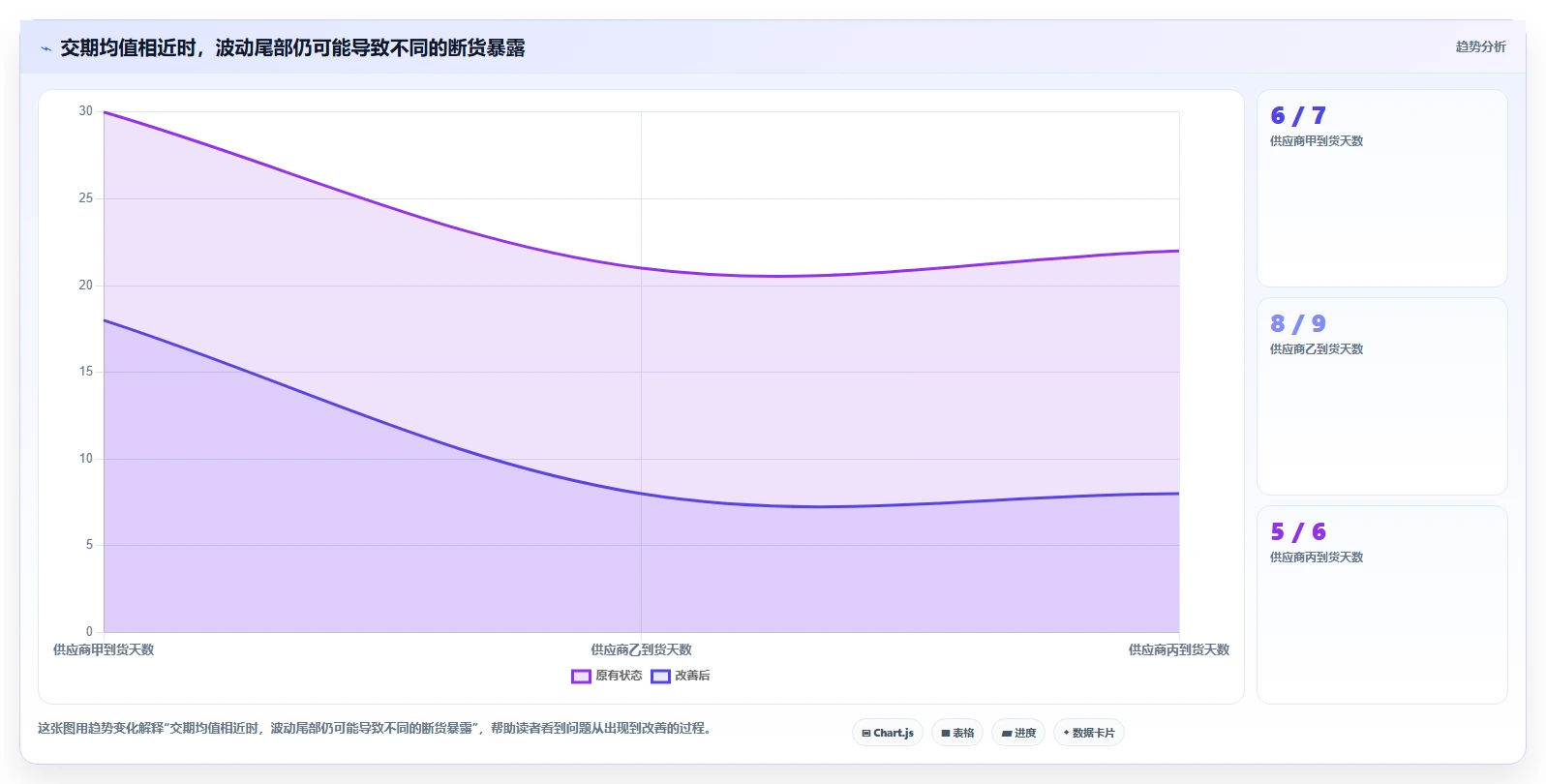
Task: Click the y-axis value 10
Action: 86,459
